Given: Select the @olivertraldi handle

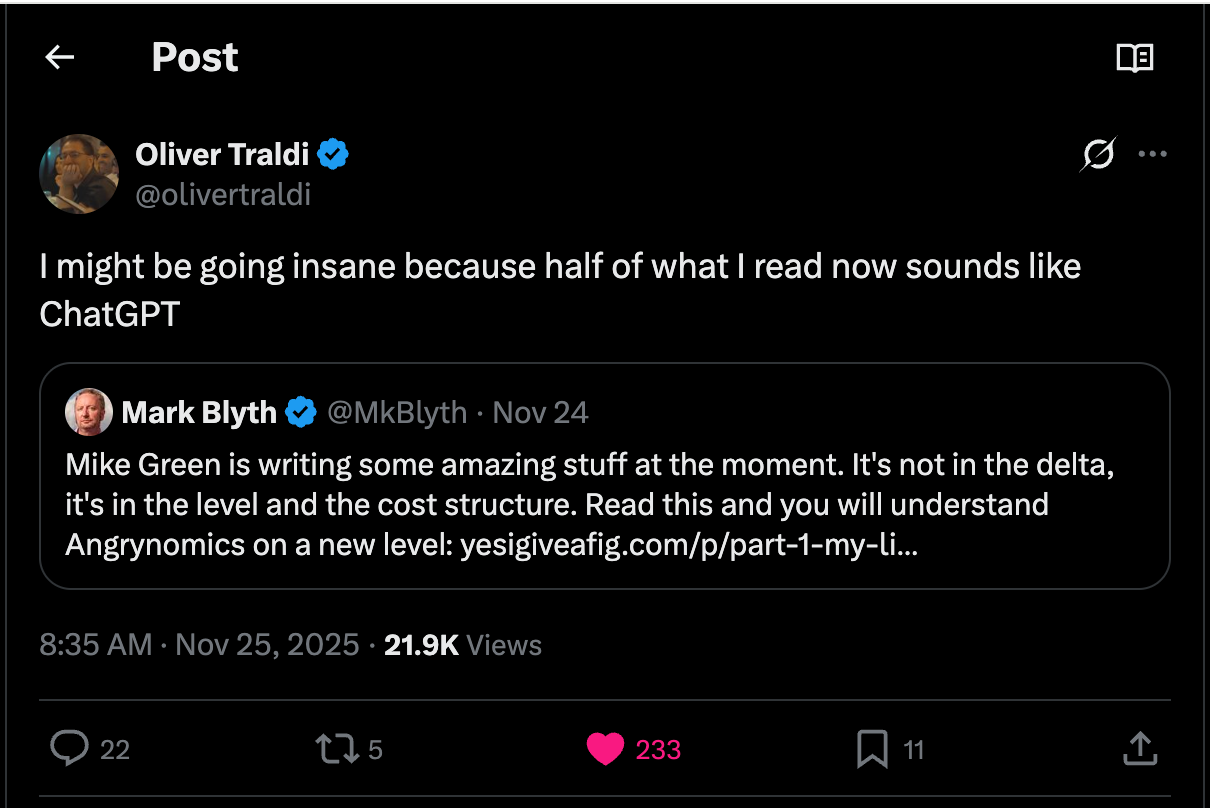Looking at the screenshot, I should (x=223, y=195).
